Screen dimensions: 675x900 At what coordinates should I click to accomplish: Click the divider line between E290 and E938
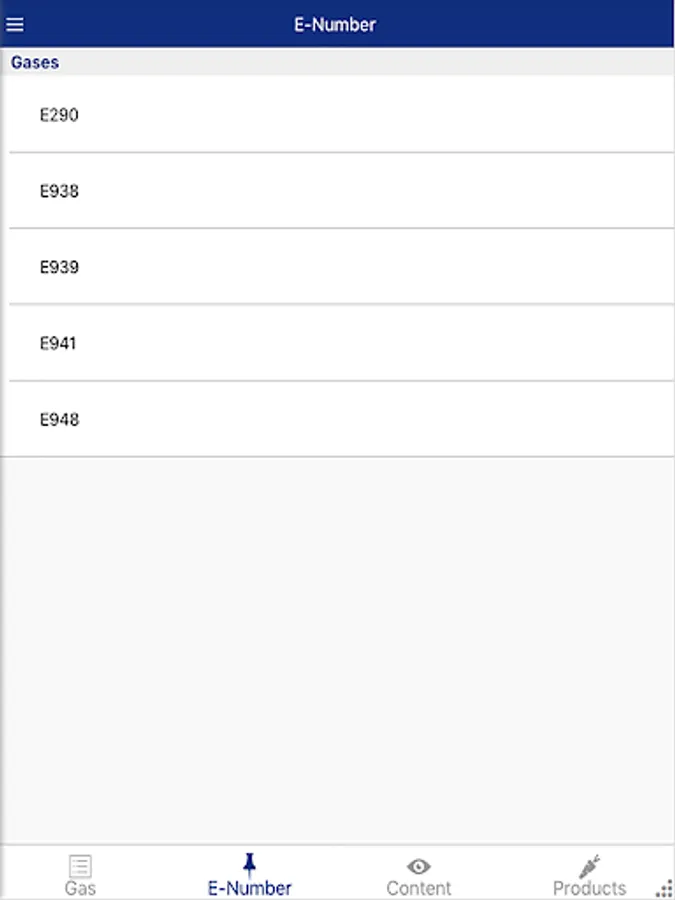coord(342,153)
